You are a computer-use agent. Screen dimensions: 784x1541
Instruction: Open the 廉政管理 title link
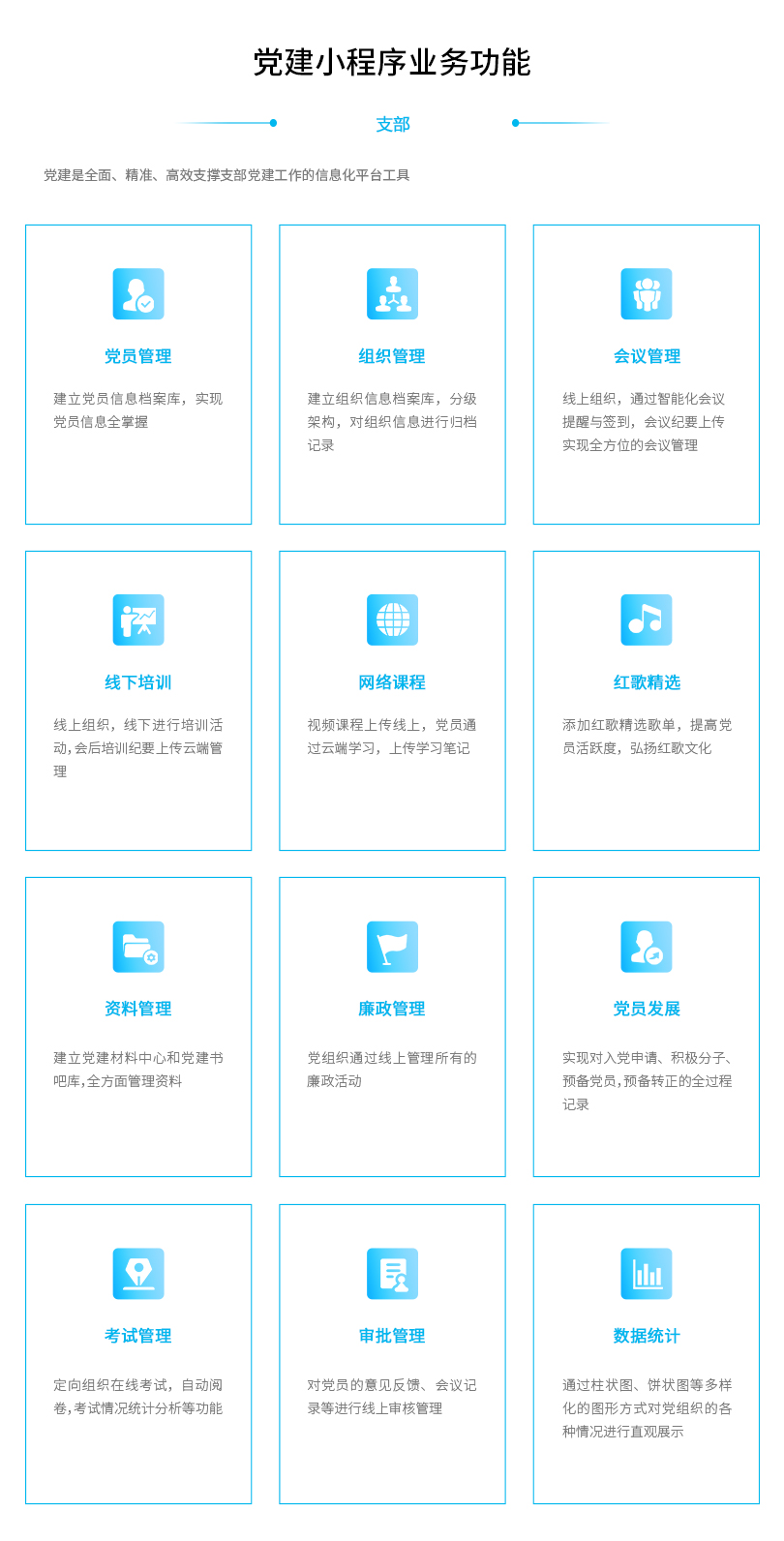[392, 1009]
